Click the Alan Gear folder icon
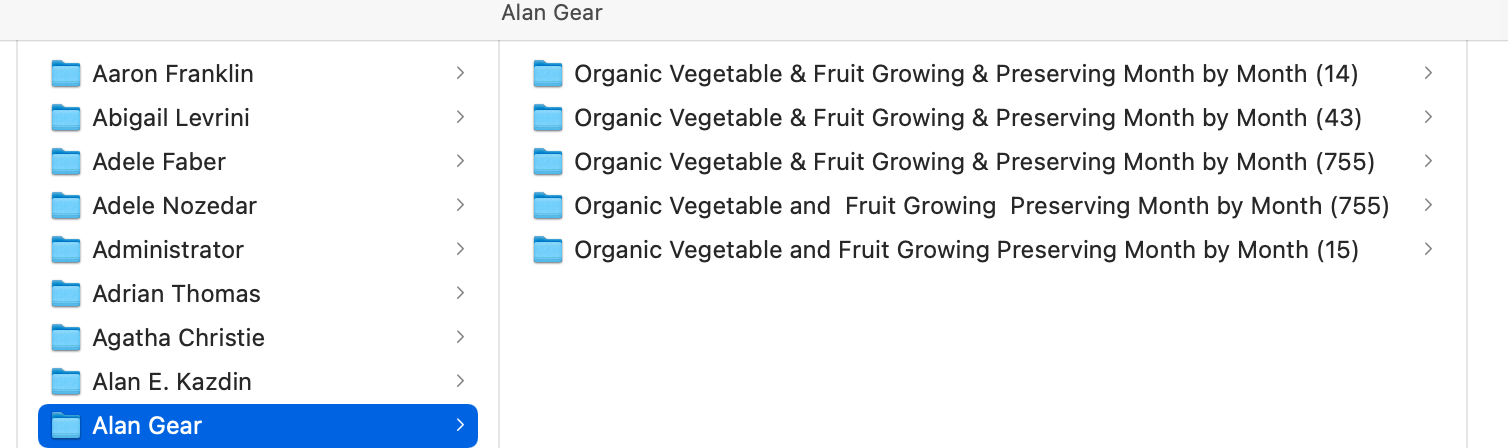The height and width of the screenshot is (448, 1508). tap(66, 426)
